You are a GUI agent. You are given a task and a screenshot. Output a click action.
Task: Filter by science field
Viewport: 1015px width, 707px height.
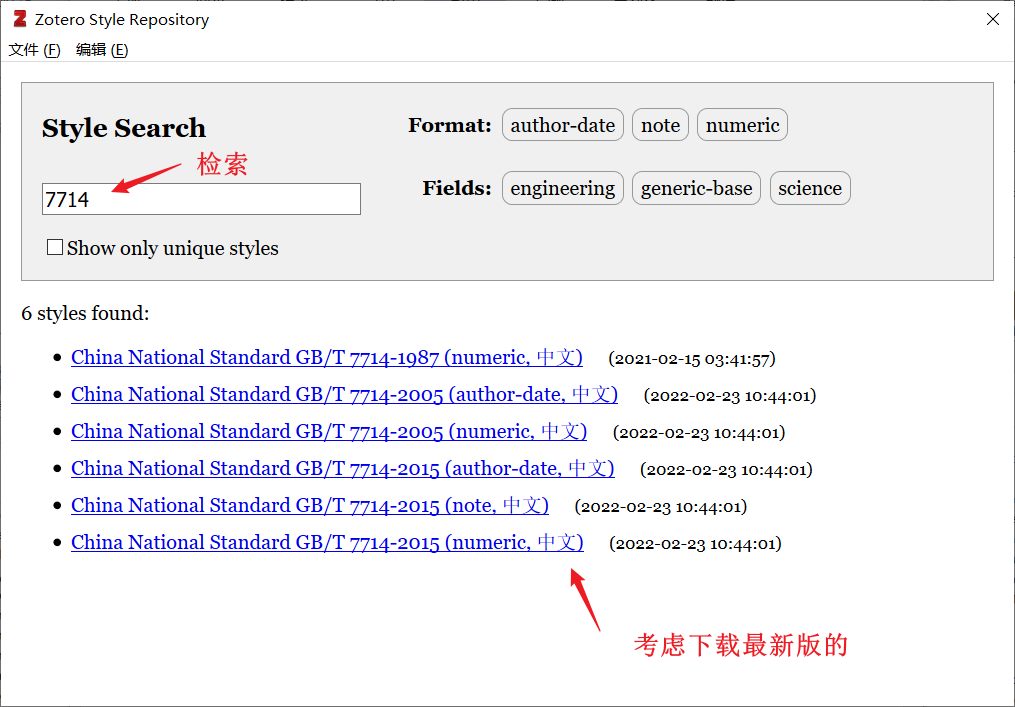click(x=810, y=188)
